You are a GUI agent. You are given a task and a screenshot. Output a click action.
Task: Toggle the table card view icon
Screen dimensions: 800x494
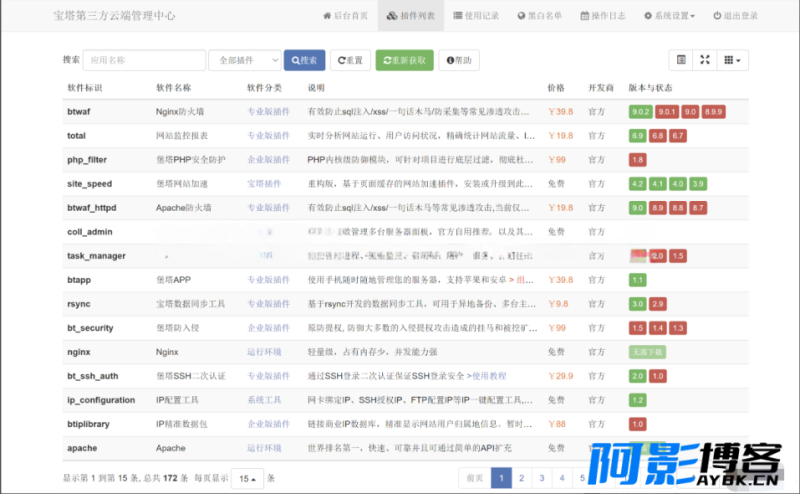point(681,60)
